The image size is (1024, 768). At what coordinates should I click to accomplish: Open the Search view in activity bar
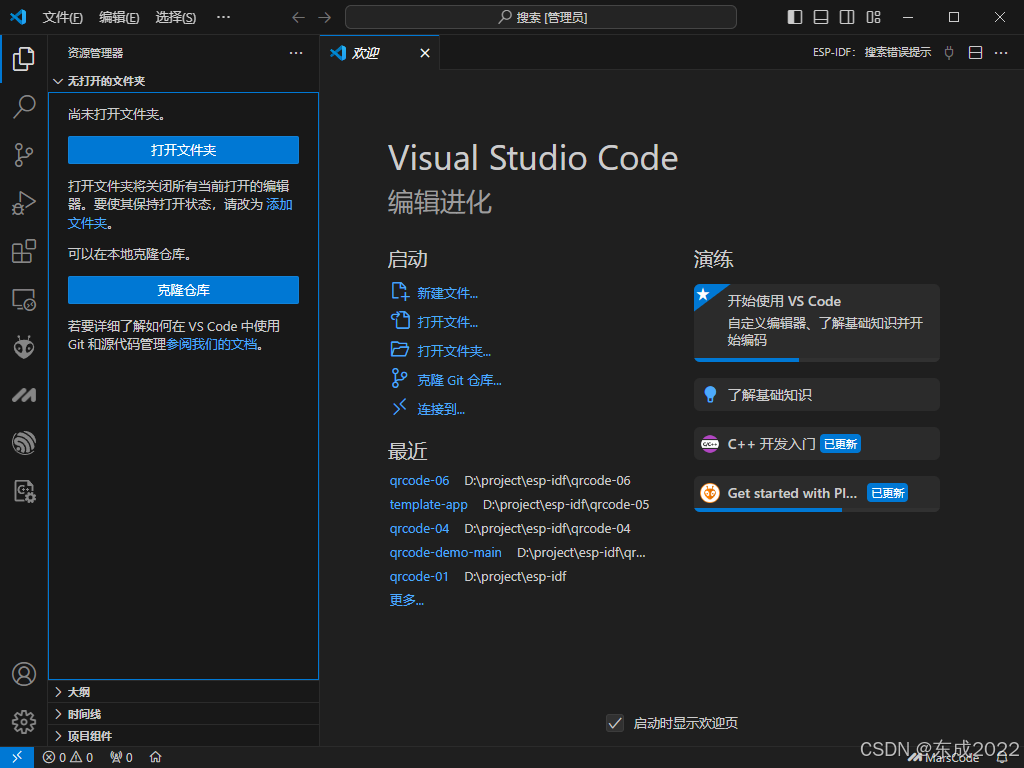point(24,106)
